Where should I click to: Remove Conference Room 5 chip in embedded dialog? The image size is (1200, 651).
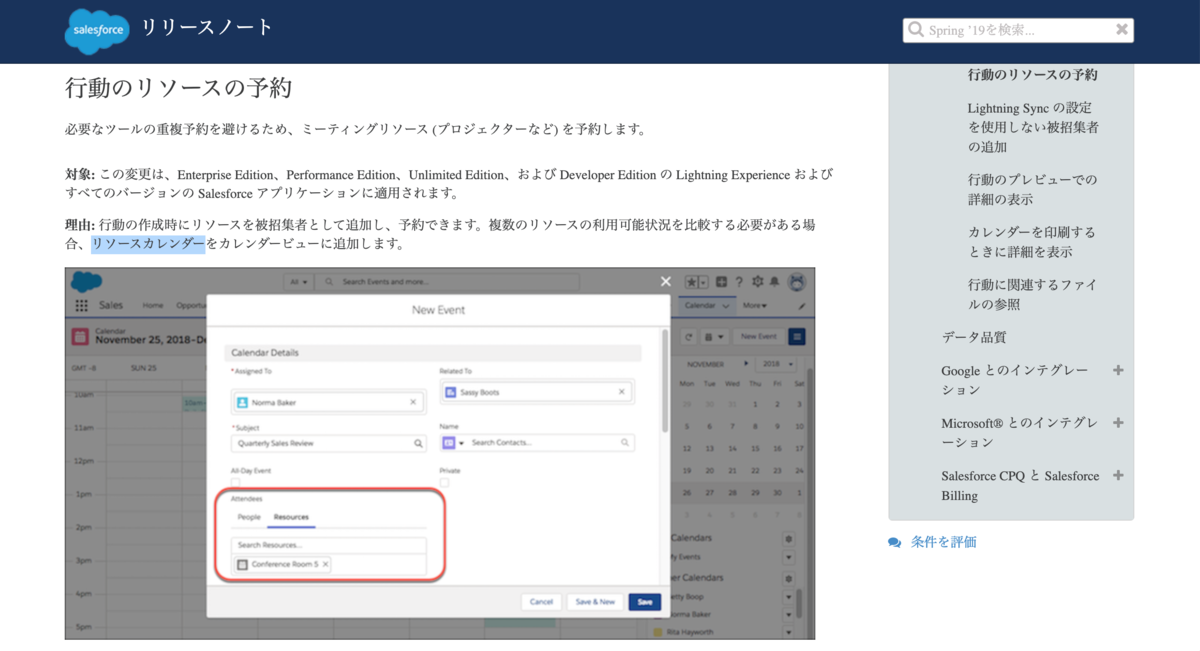pos(325,564)
